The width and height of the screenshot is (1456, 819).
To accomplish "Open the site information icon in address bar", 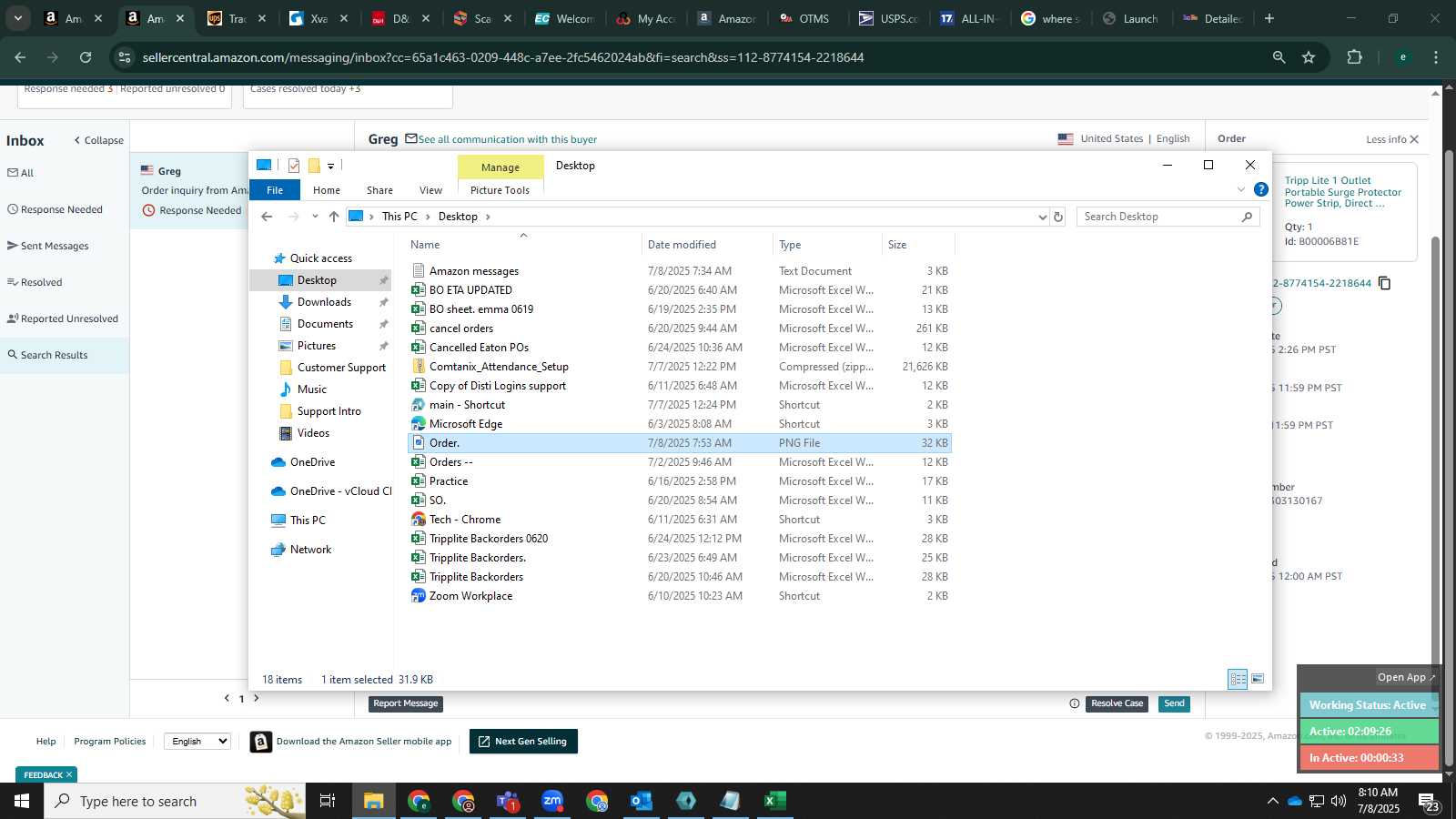I will (125, 57).
